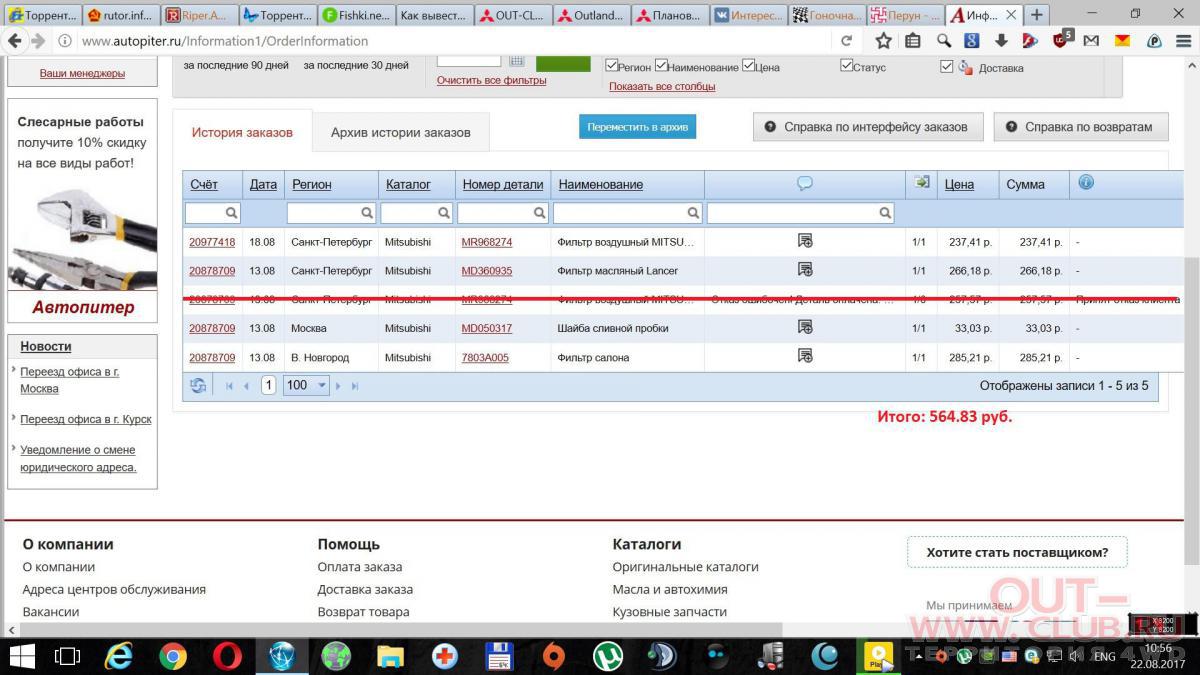Click the blue info column header icon
This screenshot has height=675, width=1200.
pyautogui.click(x=1086, y=182)
